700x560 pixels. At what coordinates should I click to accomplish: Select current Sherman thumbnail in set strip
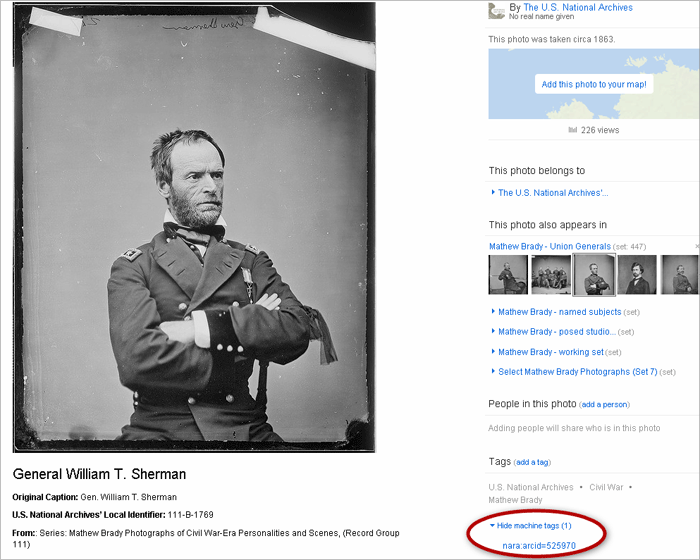click(594, 275)
